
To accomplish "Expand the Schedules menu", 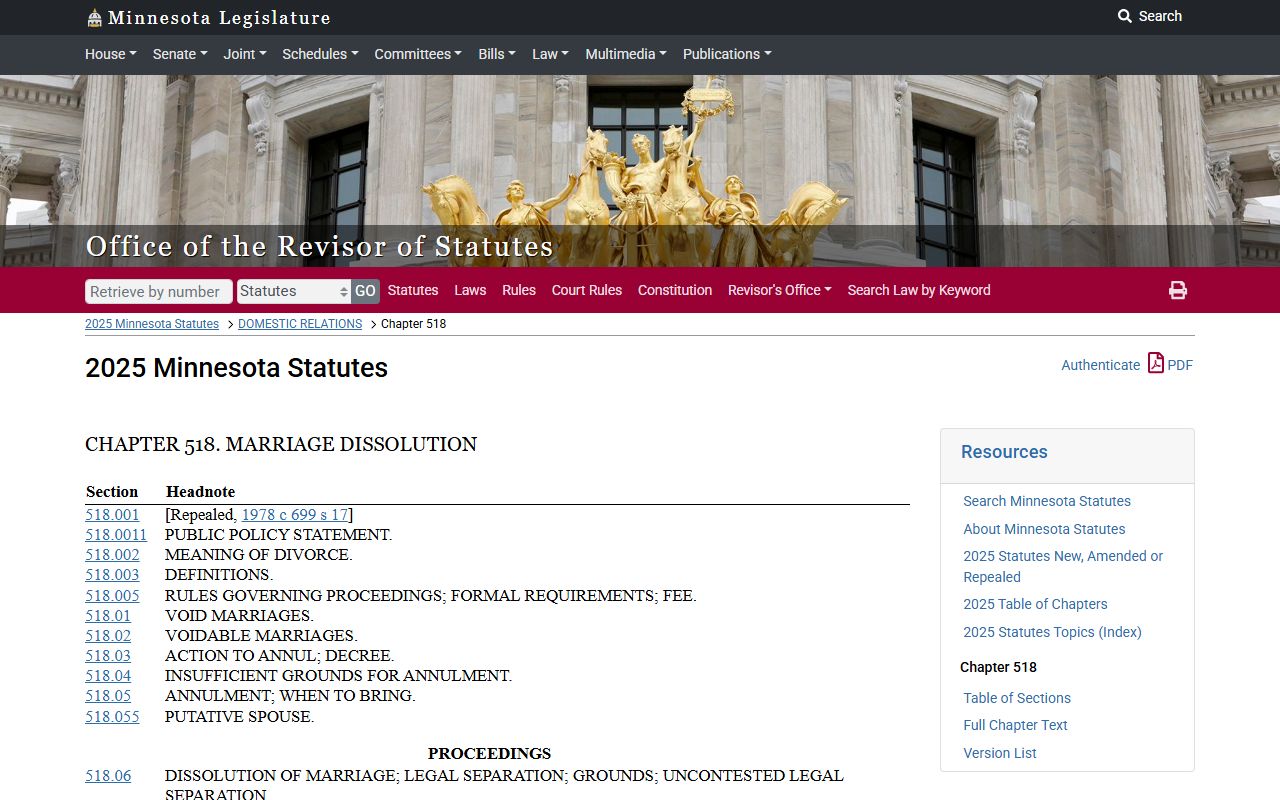I will point(320,54).
